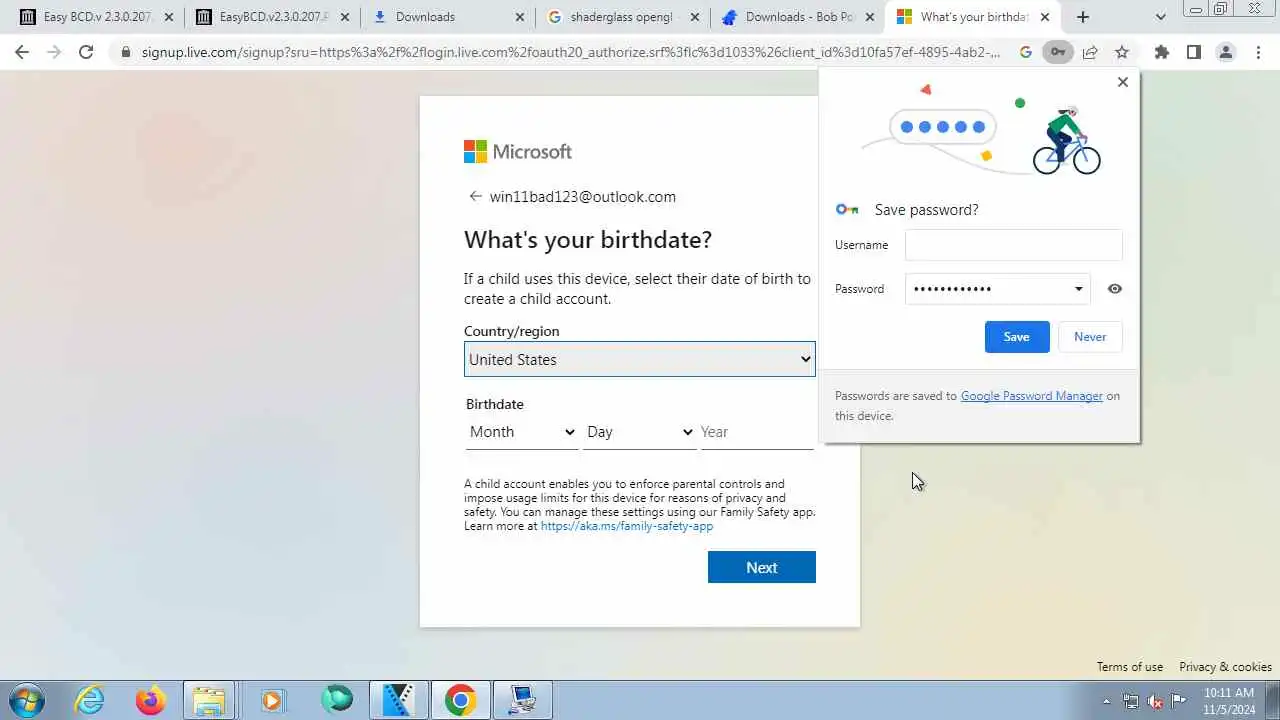The image size is (1280, 720).
Task: Click the Next button
Action: pos(761,567)
